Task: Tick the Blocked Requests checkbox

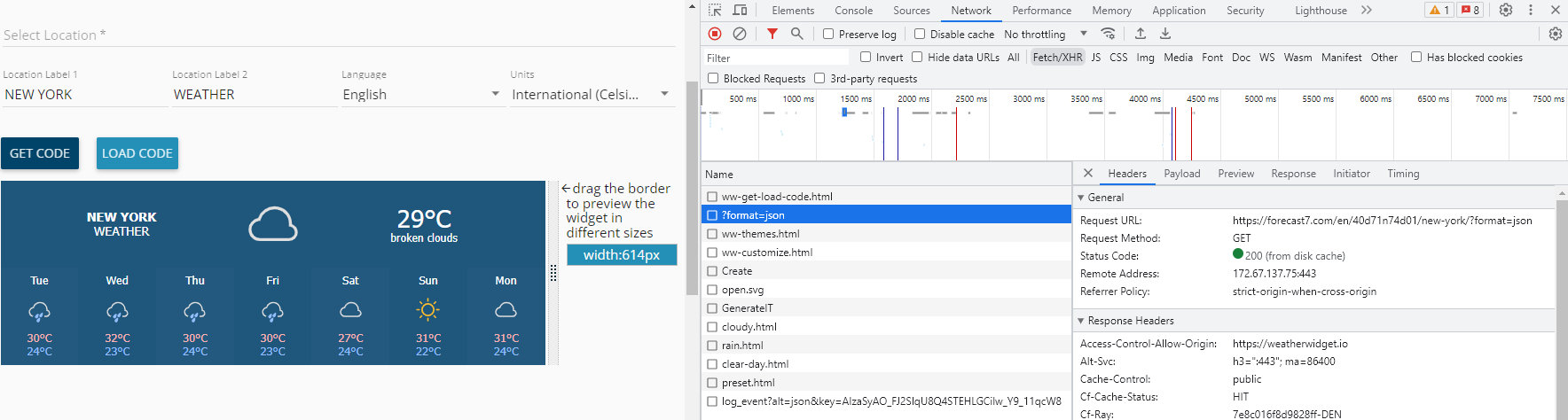Action: (x=713, y=79)
